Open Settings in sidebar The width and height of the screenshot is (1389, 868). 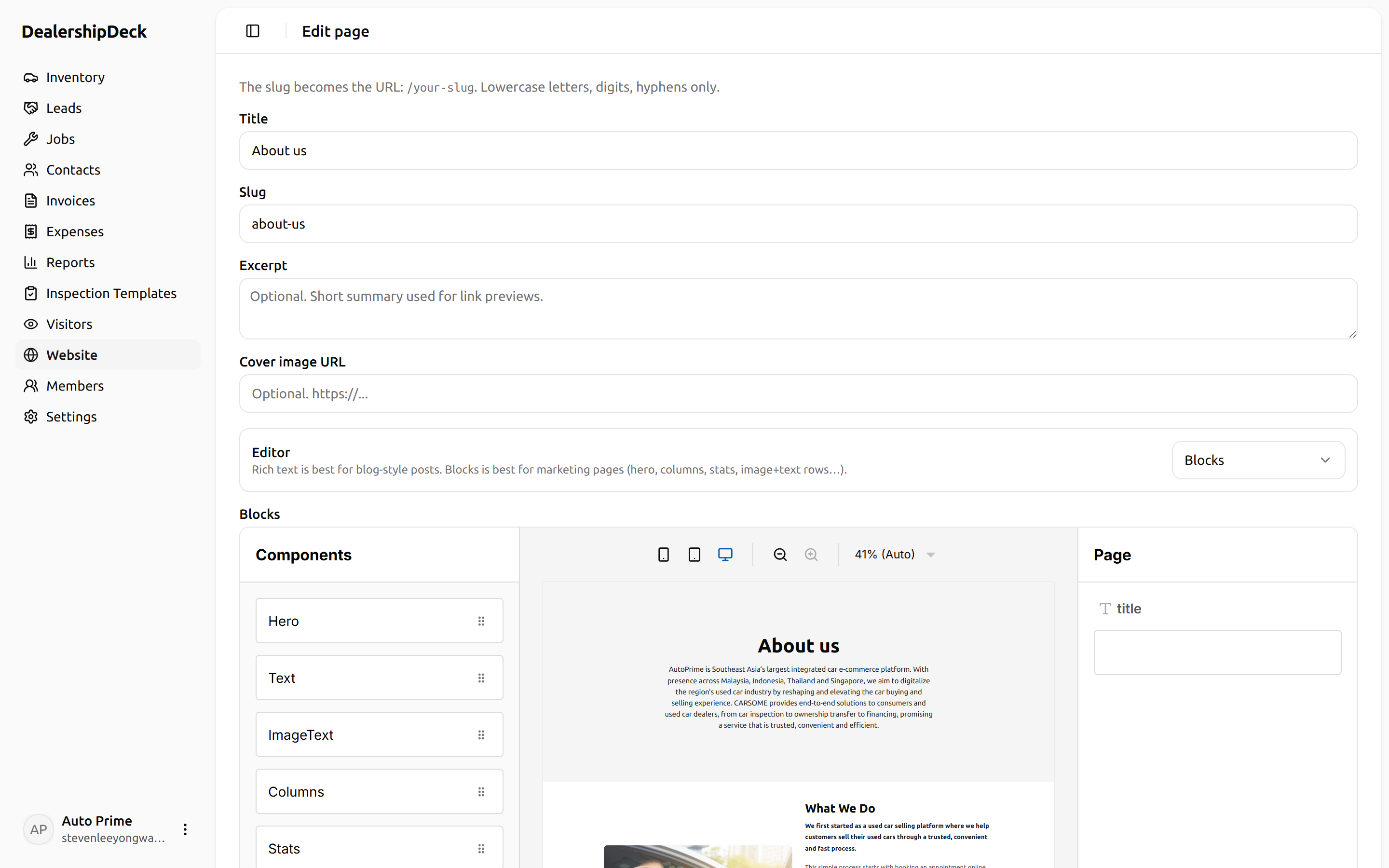(x=108, y=417)
